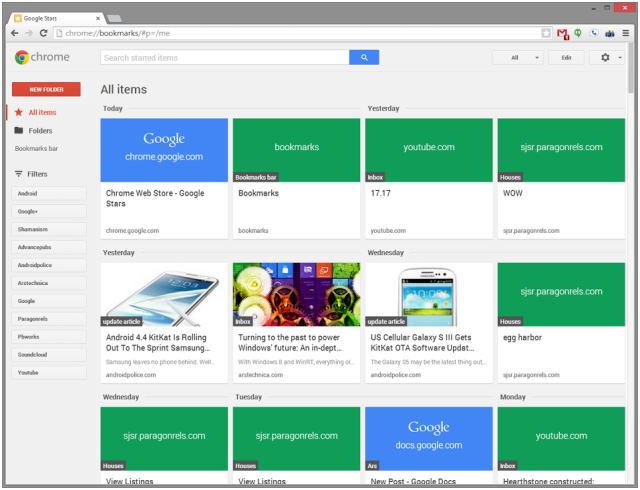
Task: Click the browser forward arrow
Action: coord(29,33)
